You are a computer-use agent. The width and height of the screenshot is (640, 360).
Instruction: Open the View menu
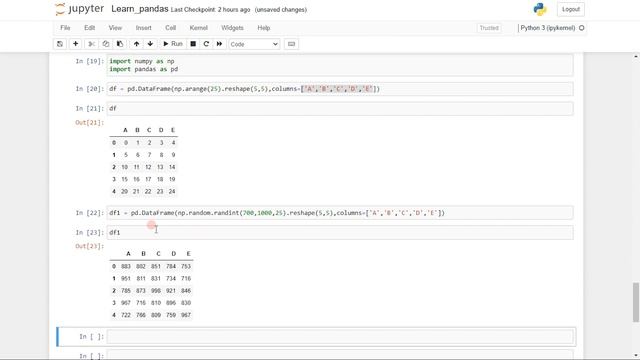point(115,28)
